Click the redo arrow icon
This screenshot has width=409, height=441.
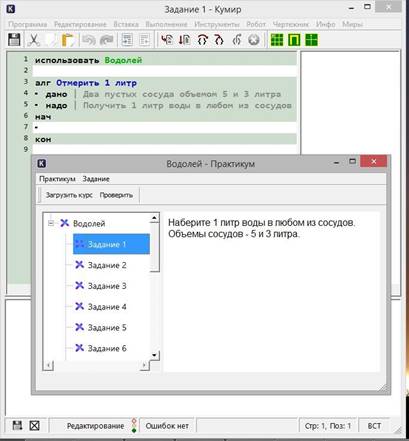pyautogui.click(x=107, y=40)
